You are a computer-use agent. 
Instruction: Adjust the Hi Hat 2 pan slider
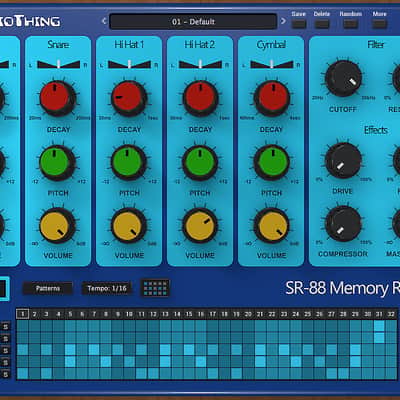point(200,64)
